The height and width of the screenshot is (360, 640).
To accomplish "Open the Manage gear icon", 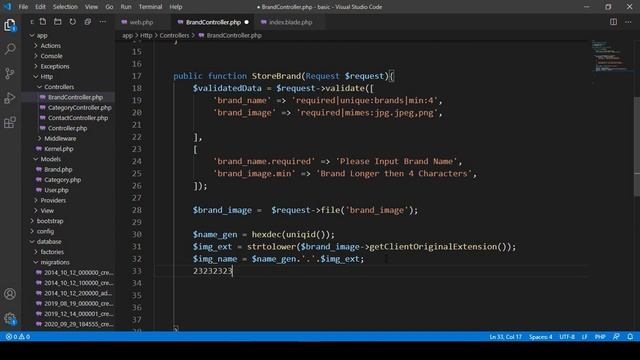I will pyautogui.click(x=10, y=319).
